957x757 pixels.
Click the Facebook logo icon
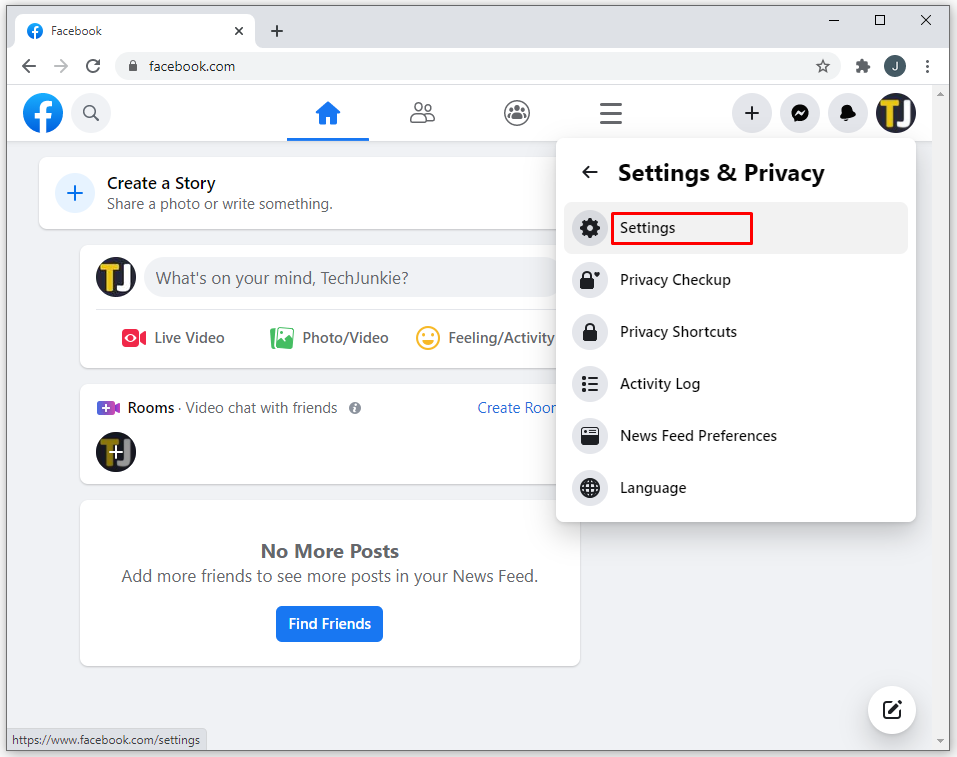point(43,113)
